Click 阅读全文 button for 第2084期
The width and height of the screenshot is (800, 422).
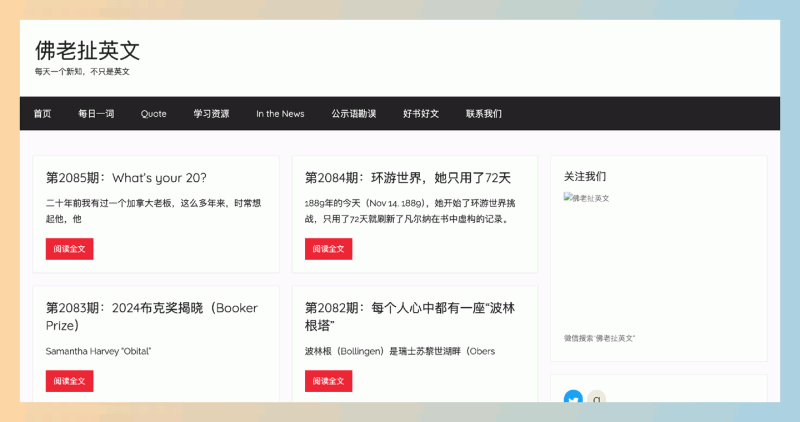(329, 249)
